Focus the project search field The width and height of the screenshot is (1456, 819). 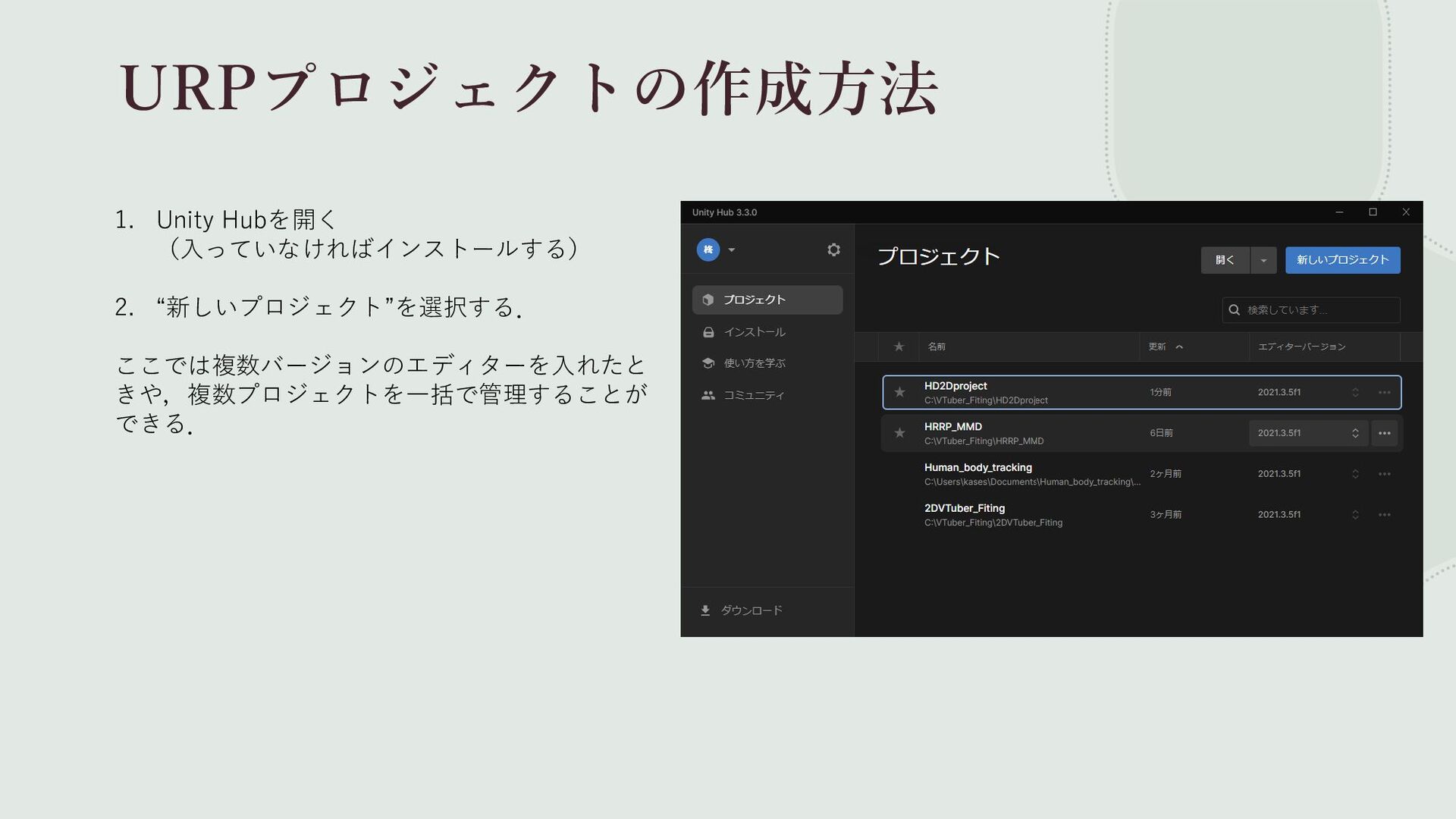coord(1311,310)
